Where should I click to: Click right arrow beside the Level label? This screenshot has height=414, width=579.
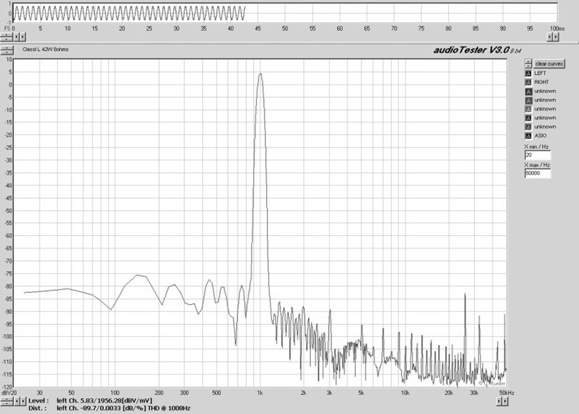(x=23, y=401)
